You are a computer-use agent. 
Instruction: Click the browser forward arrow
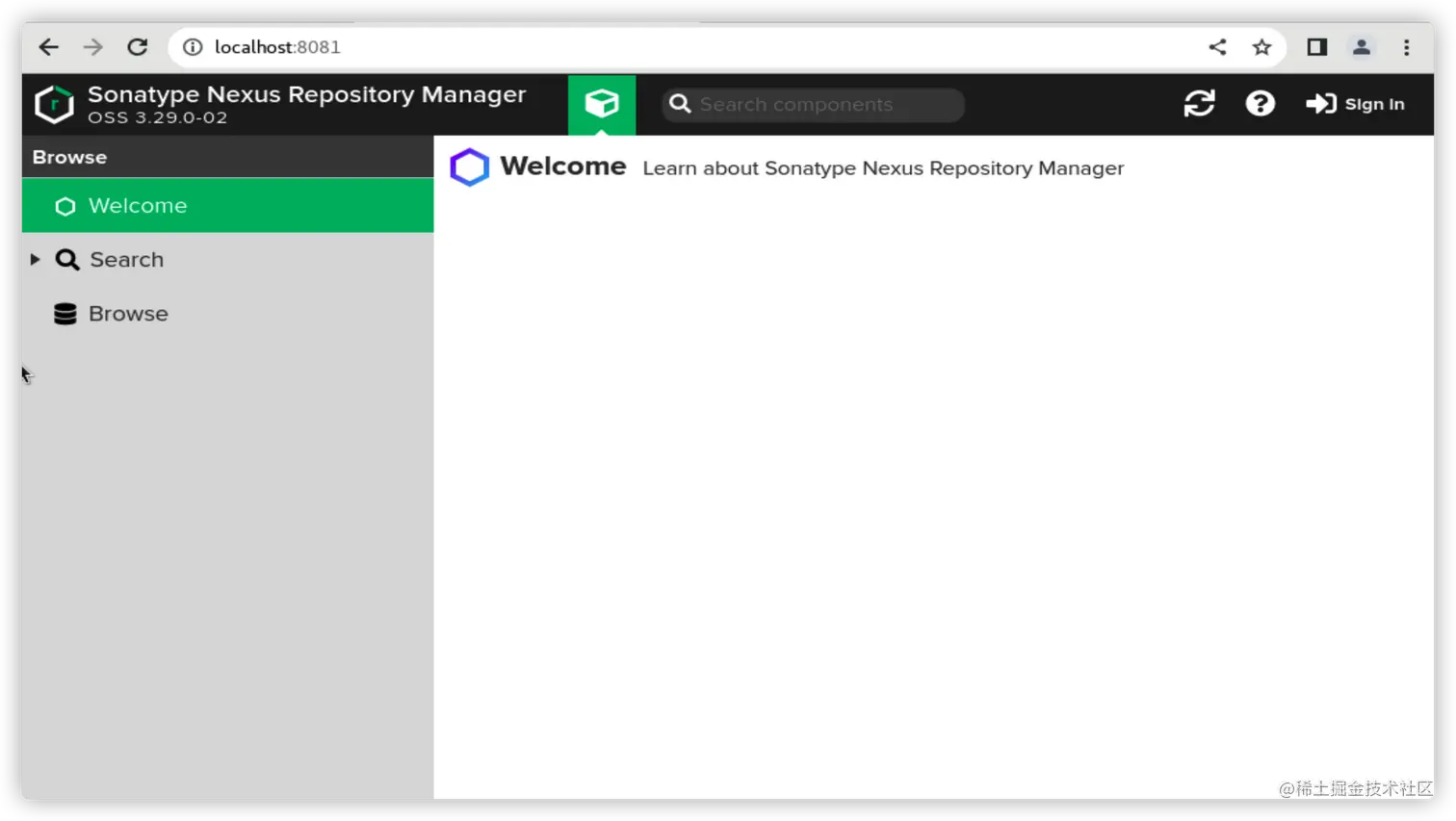[93, 47]
